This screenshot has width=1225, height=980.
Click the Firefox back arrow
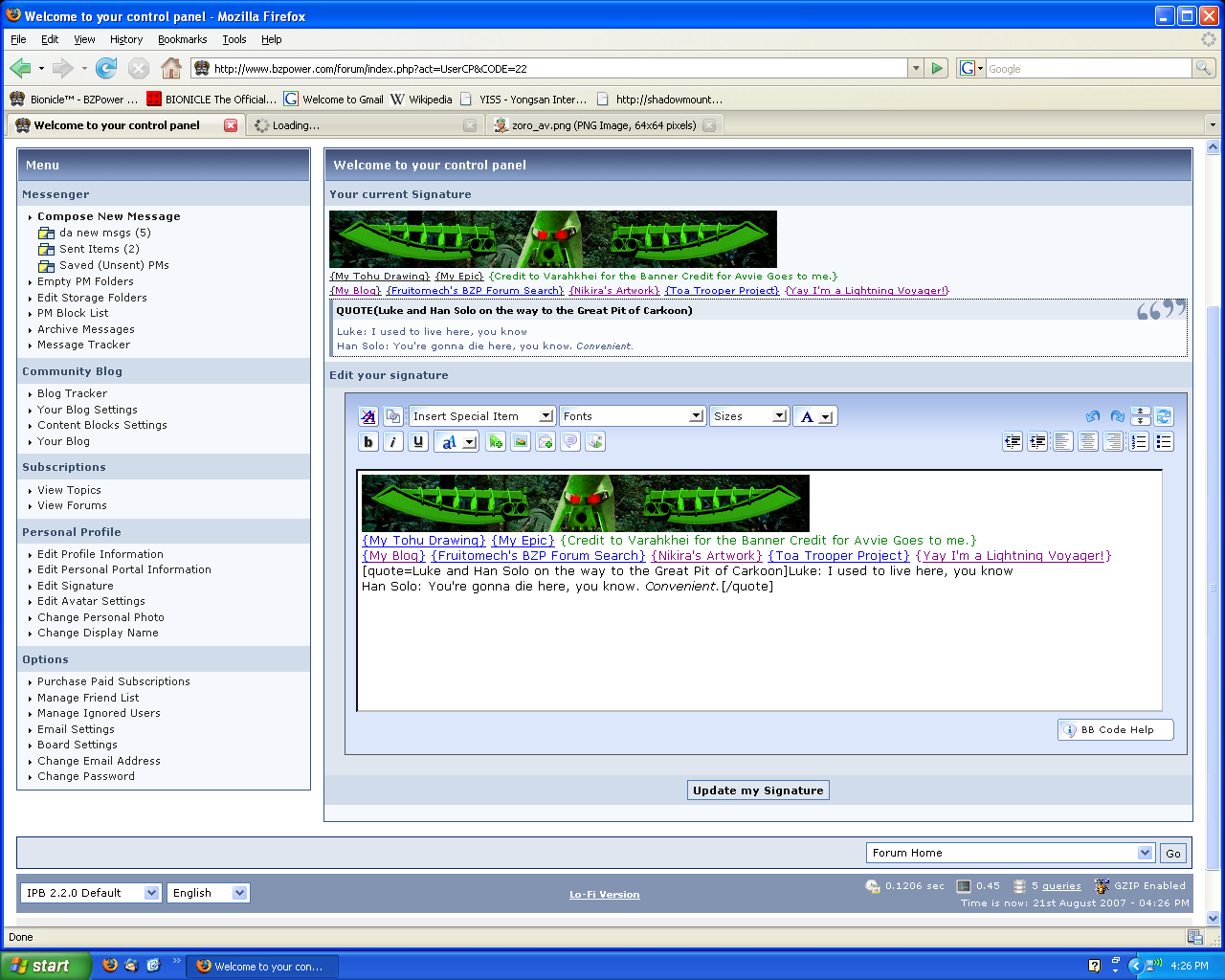(x=20, y=68)
